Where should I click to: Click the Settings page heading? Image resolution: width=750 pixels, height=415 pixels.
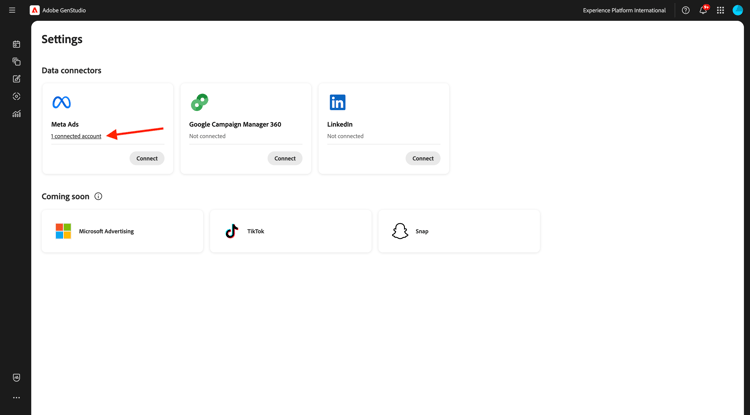[62, 39]
